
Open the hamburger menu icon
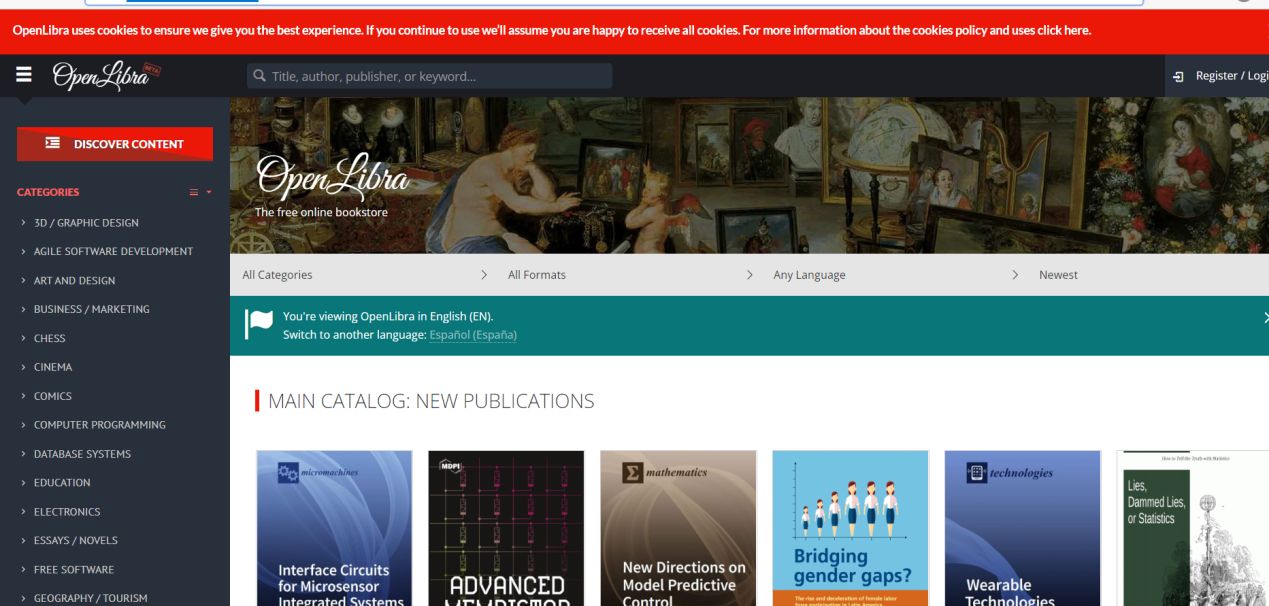pyautogui.click(x=24, y=75)
